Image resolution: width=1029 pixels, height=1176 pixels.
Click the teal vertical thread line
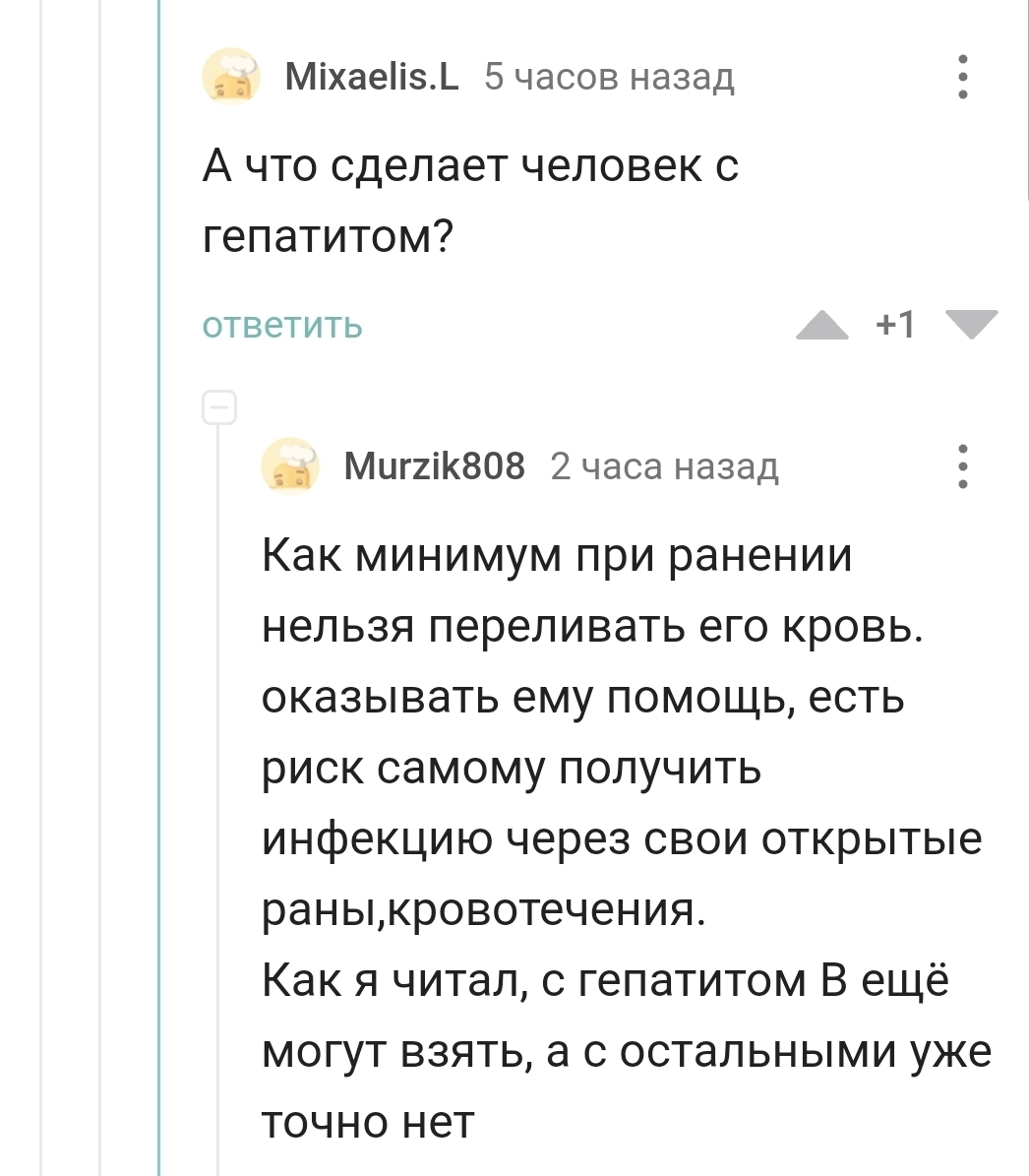point(158,590)
